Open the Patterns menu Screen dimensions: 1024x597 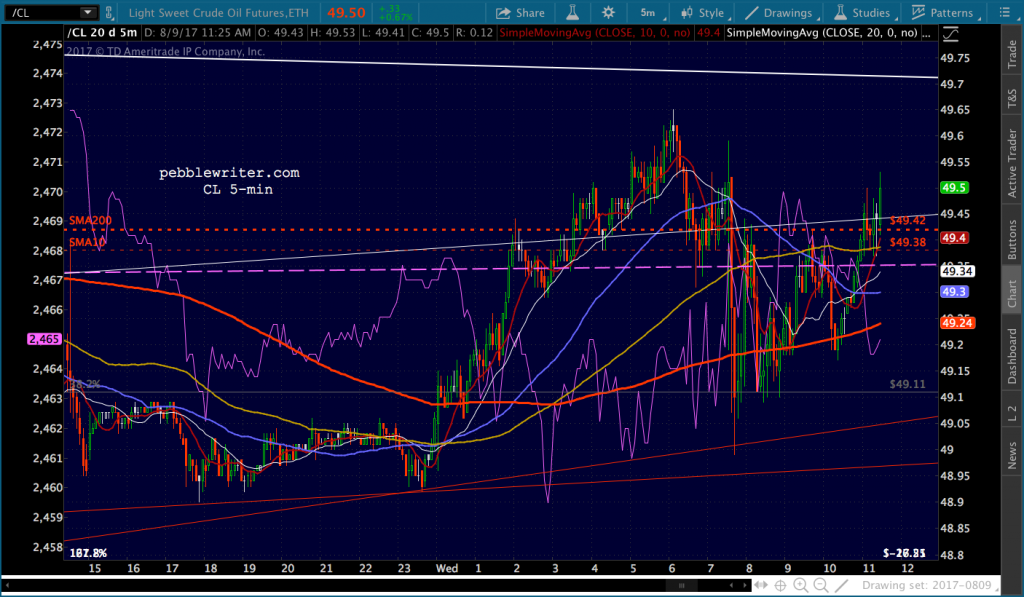[x=940, y=13]
